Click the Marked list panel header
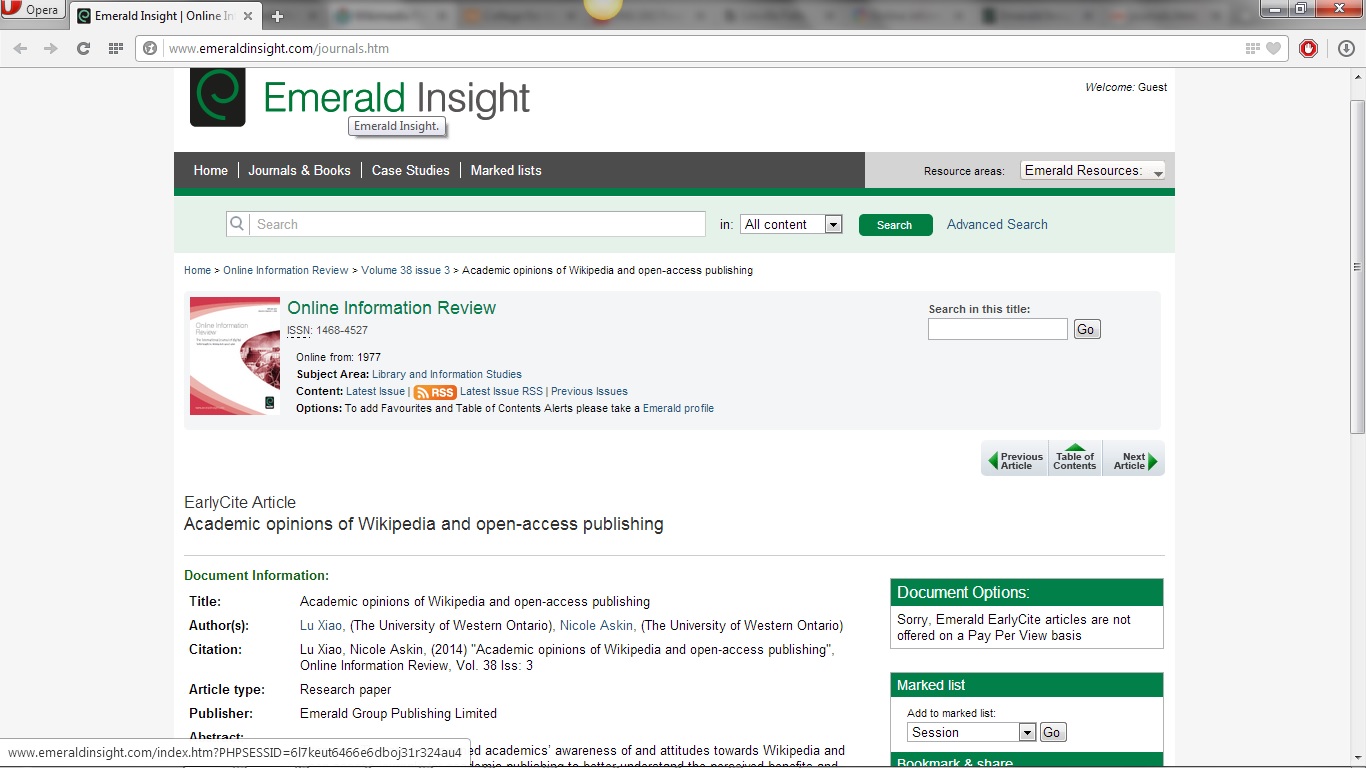The width and height of the screenshot is (1366, 768). 1027,685
